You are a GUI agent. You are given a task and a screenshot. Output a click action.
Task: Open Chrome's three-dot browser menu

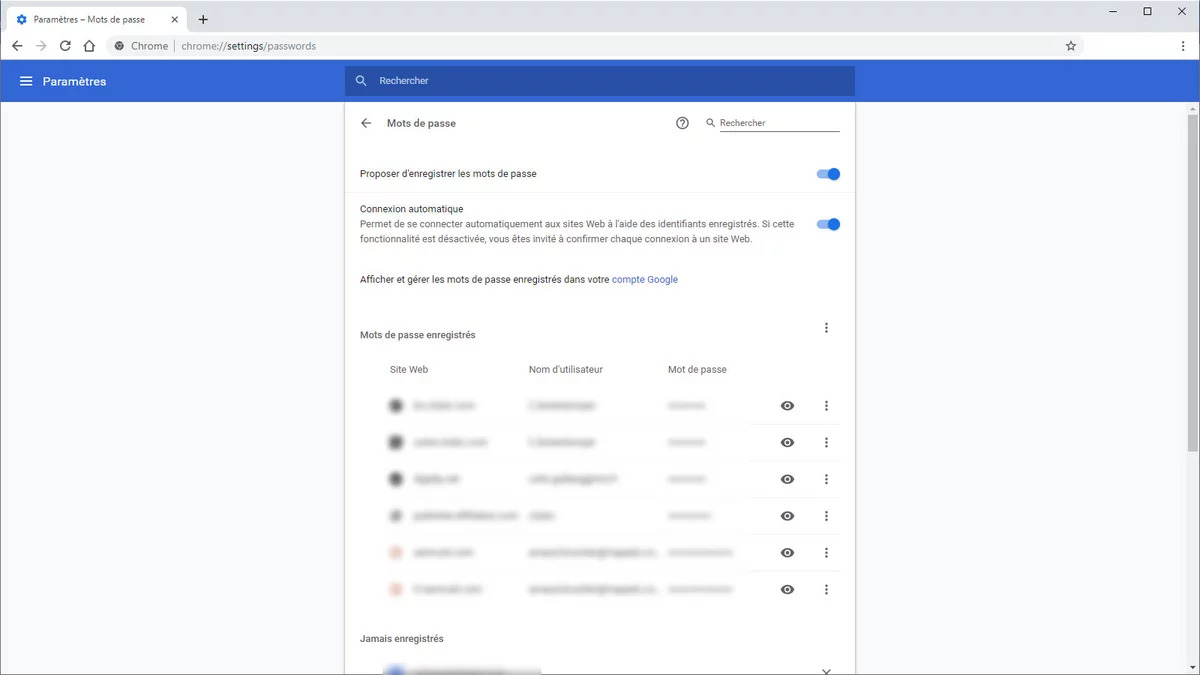pyautogui.click(x=1182, y=45)
